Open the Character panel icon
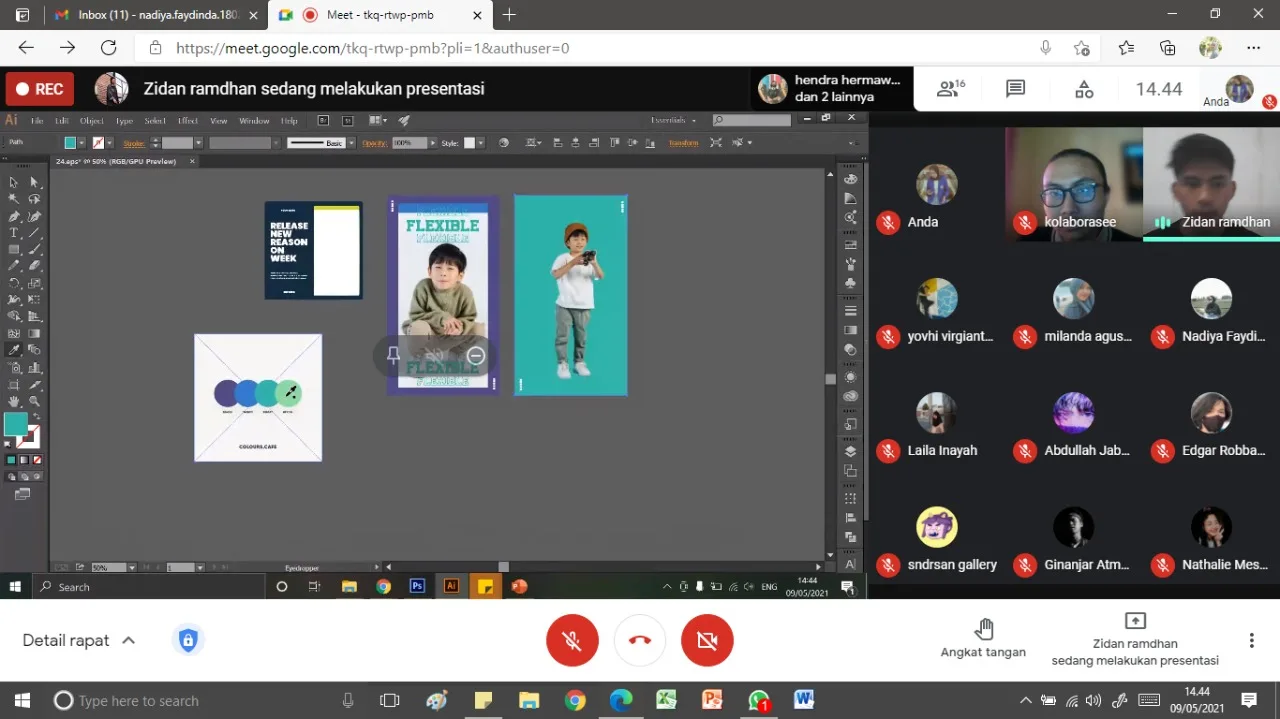The image size is (1280, 719). 851,564
